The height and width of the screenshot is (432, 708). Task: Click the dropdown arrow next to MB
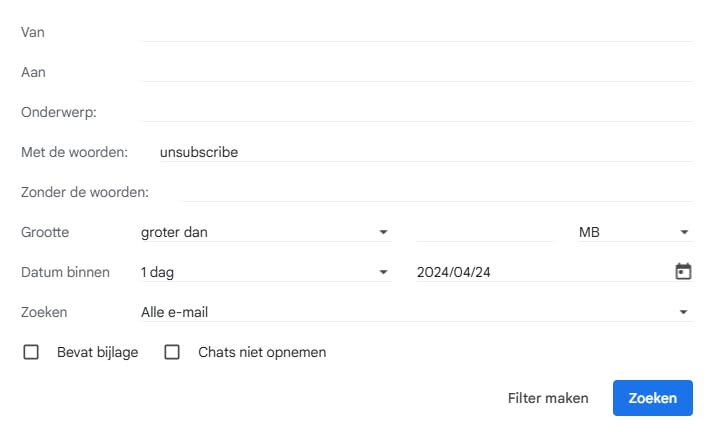(x=684, y=232)
